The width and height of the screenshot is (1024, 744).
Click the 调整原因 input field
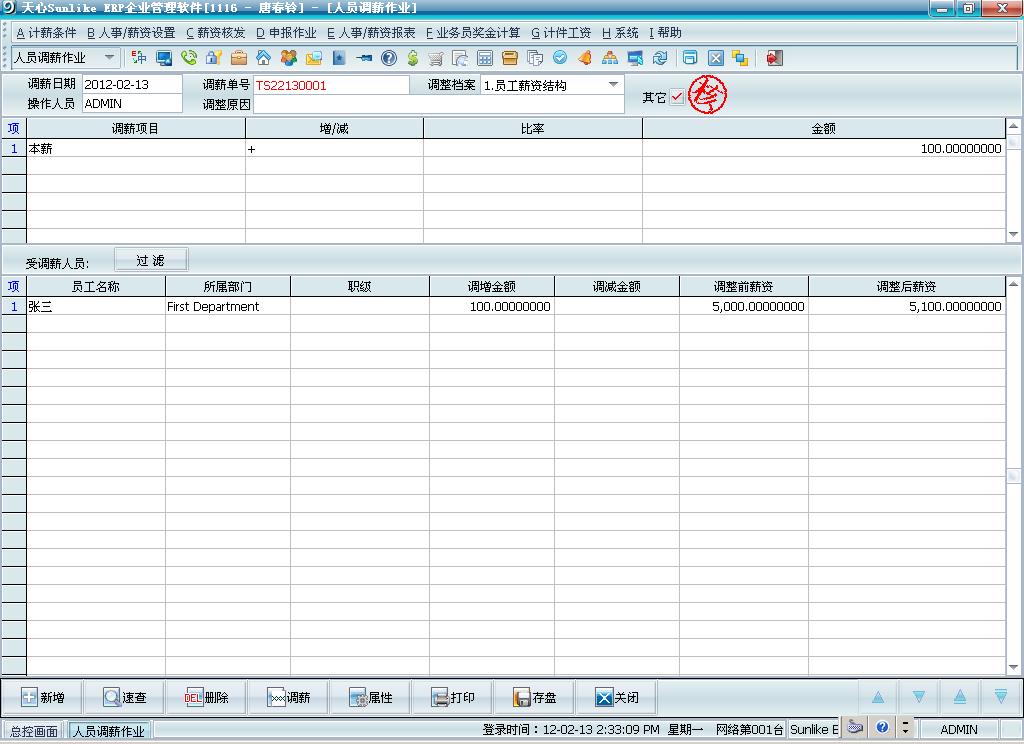(x=438, y=104)
